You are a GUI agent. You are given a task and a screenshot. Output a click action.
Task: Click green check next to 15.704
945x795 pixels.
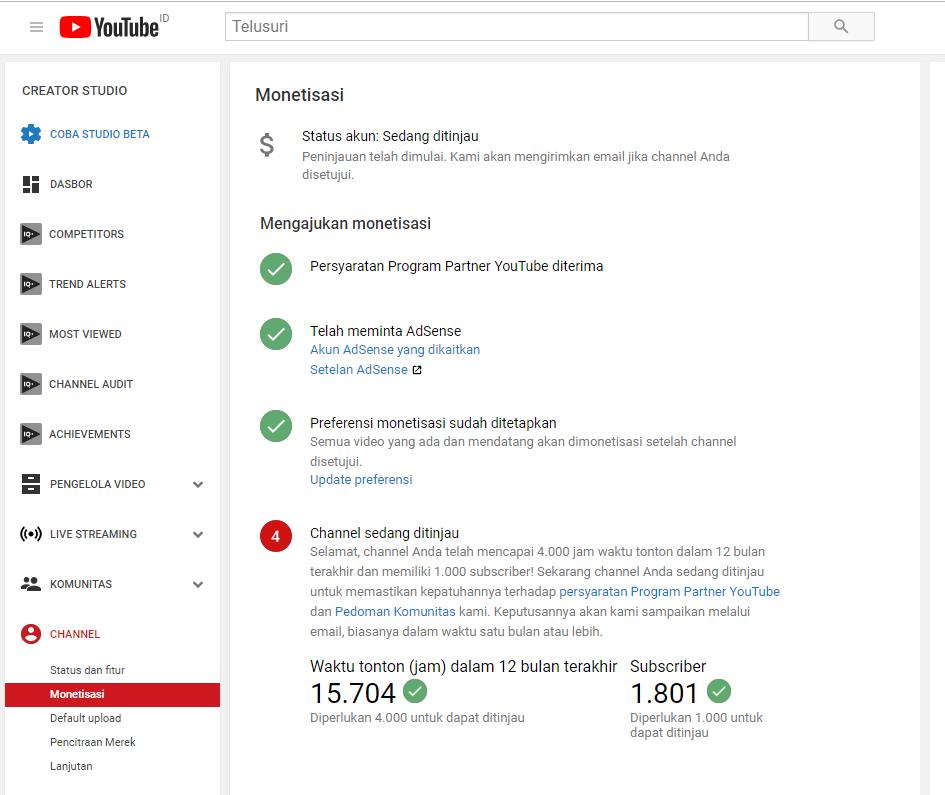pyautogui.click(x=415, y=691)
